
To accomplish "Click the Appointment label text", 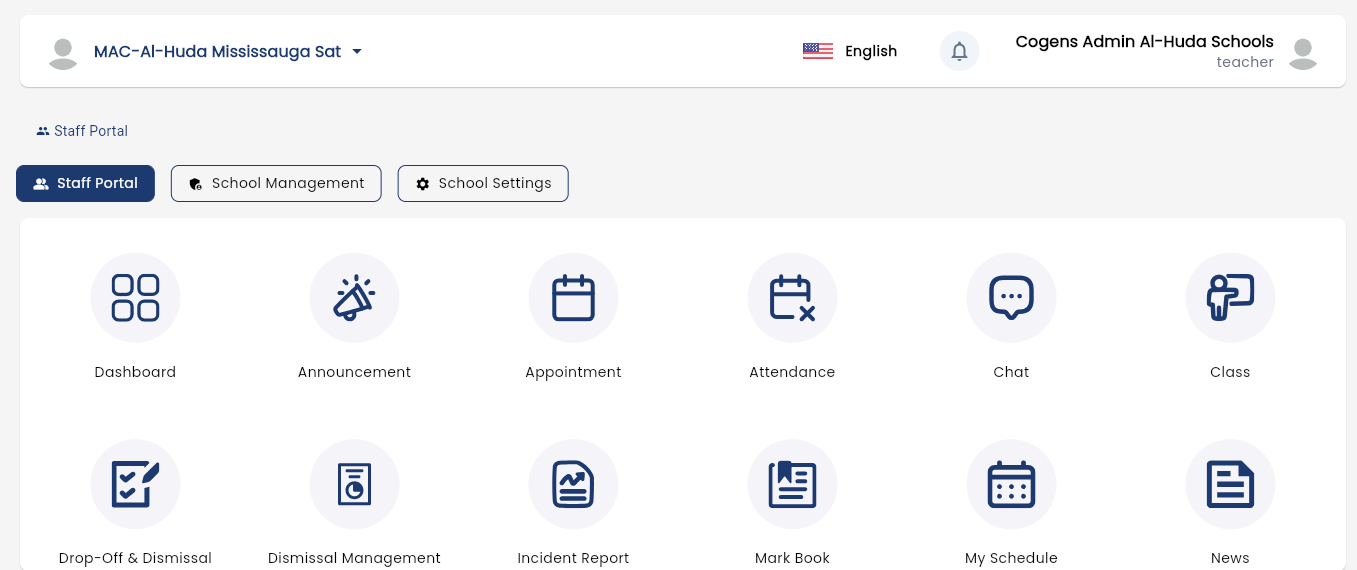I will (x=573, y=372).
